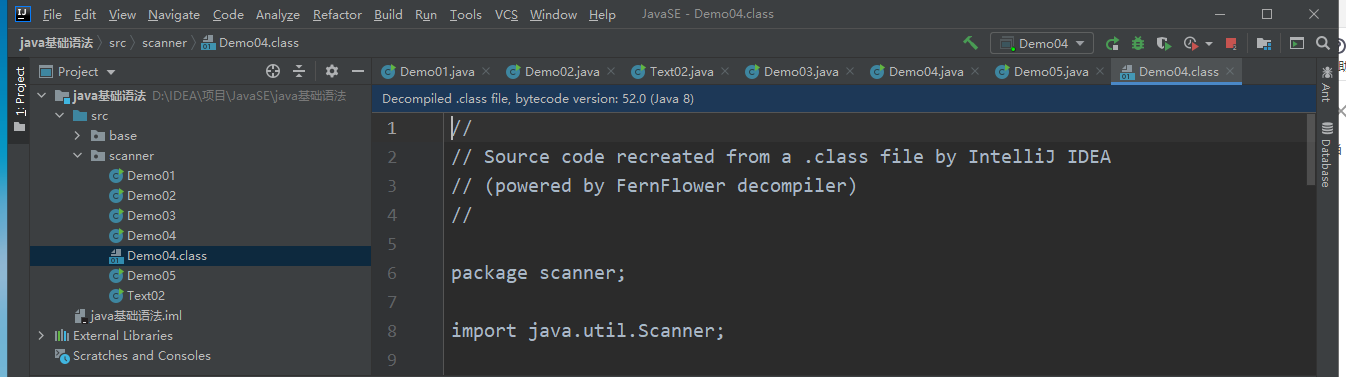Image resolution: width=1346 pixels, height=377 pixels.
Task: Open Project Structure icon in toolbar
Action: [x=1264, y=43]
